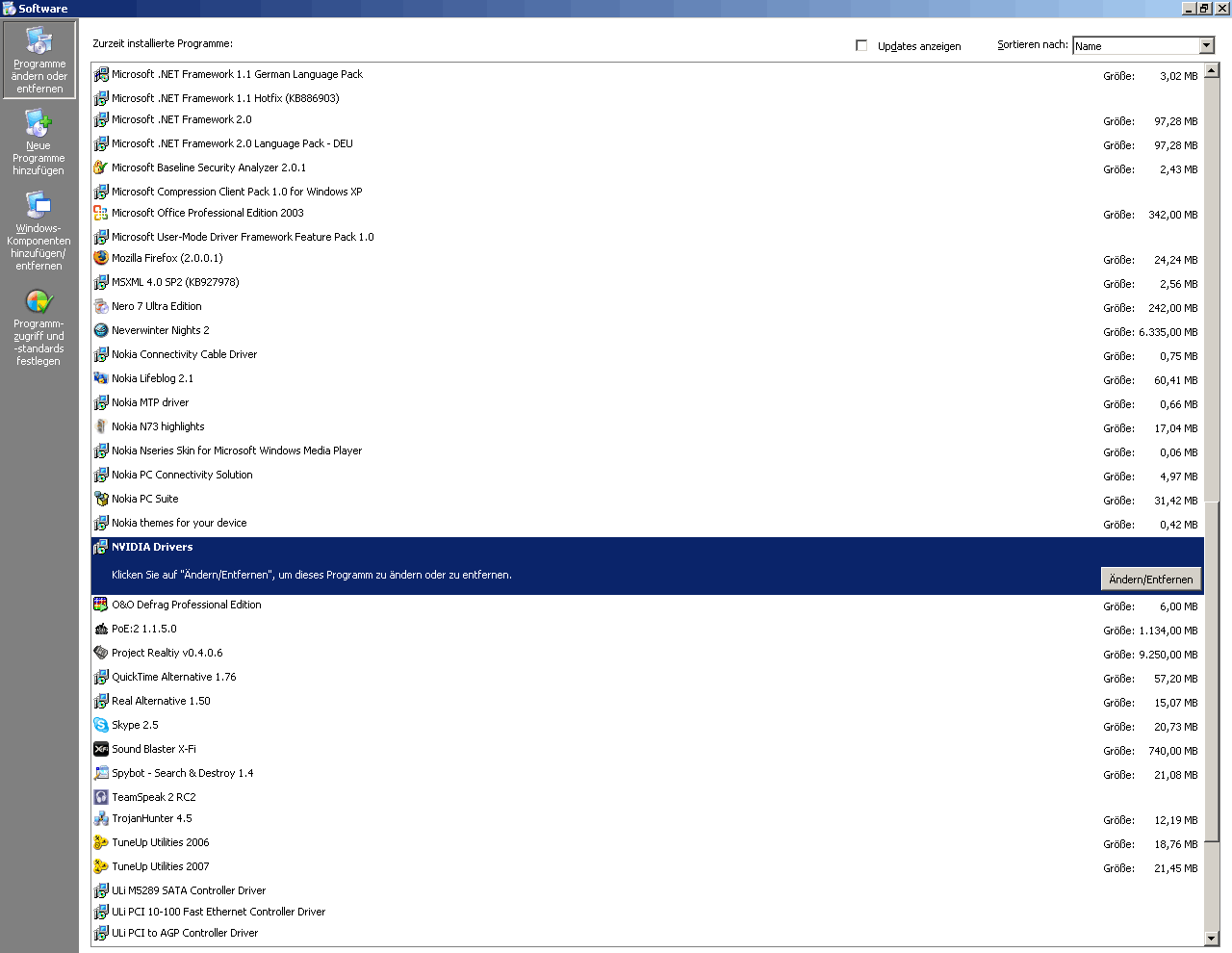Click the Skype 2.5 icon
Screen dimensions: 1232x953
(101, 725)
